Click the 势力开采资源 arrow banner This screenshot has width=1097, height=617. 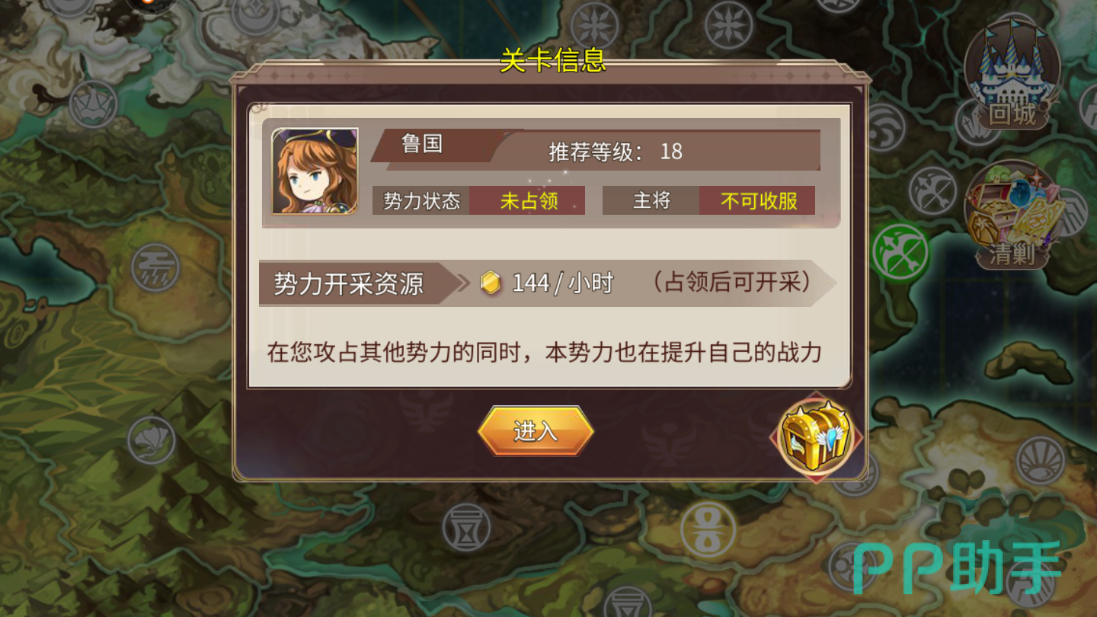tap(358, 283)
